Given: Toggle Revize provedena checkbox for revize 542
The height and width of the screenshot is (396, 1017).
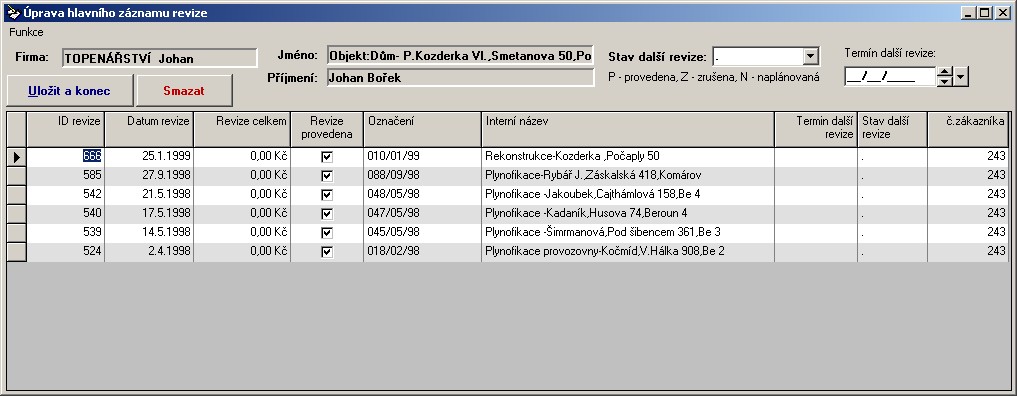Looking at the screenshot, I should (x=327, y=194).
